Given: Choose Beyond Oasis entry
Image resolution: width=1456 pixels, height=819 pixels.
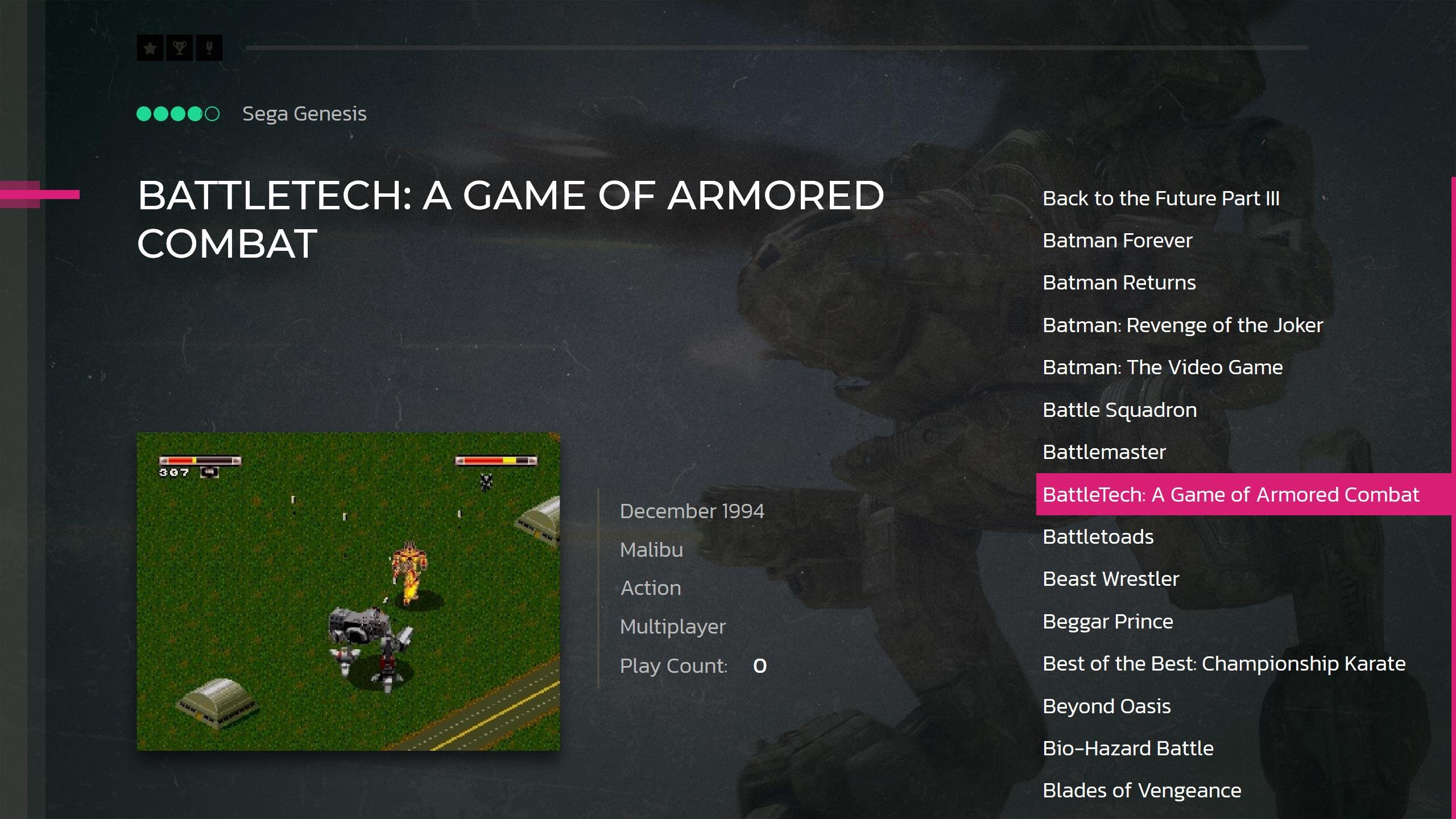Looking at the screenshot, I should pos(1106,706).
